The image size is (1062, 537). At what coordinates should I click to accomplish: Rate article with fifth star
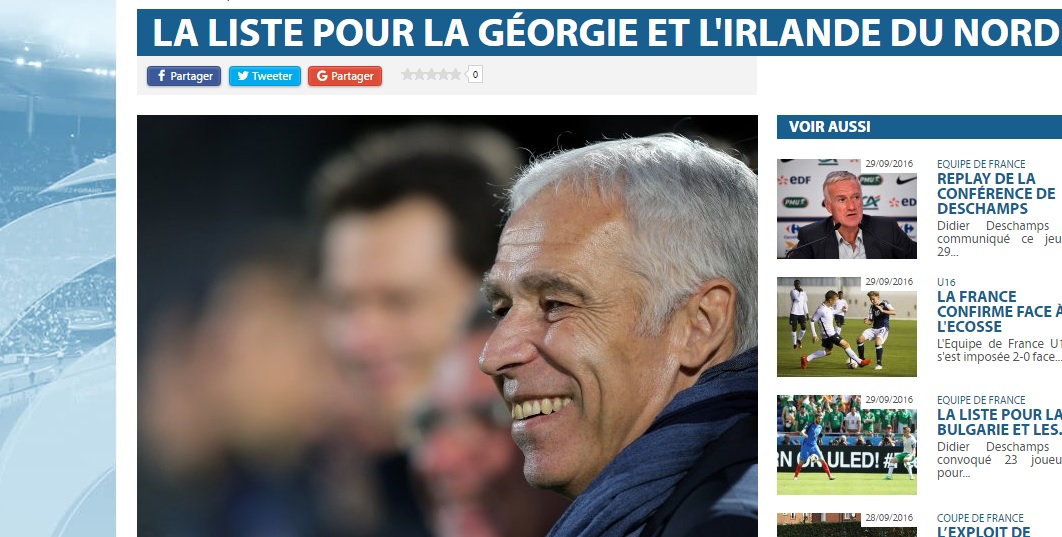coord(455,74)
